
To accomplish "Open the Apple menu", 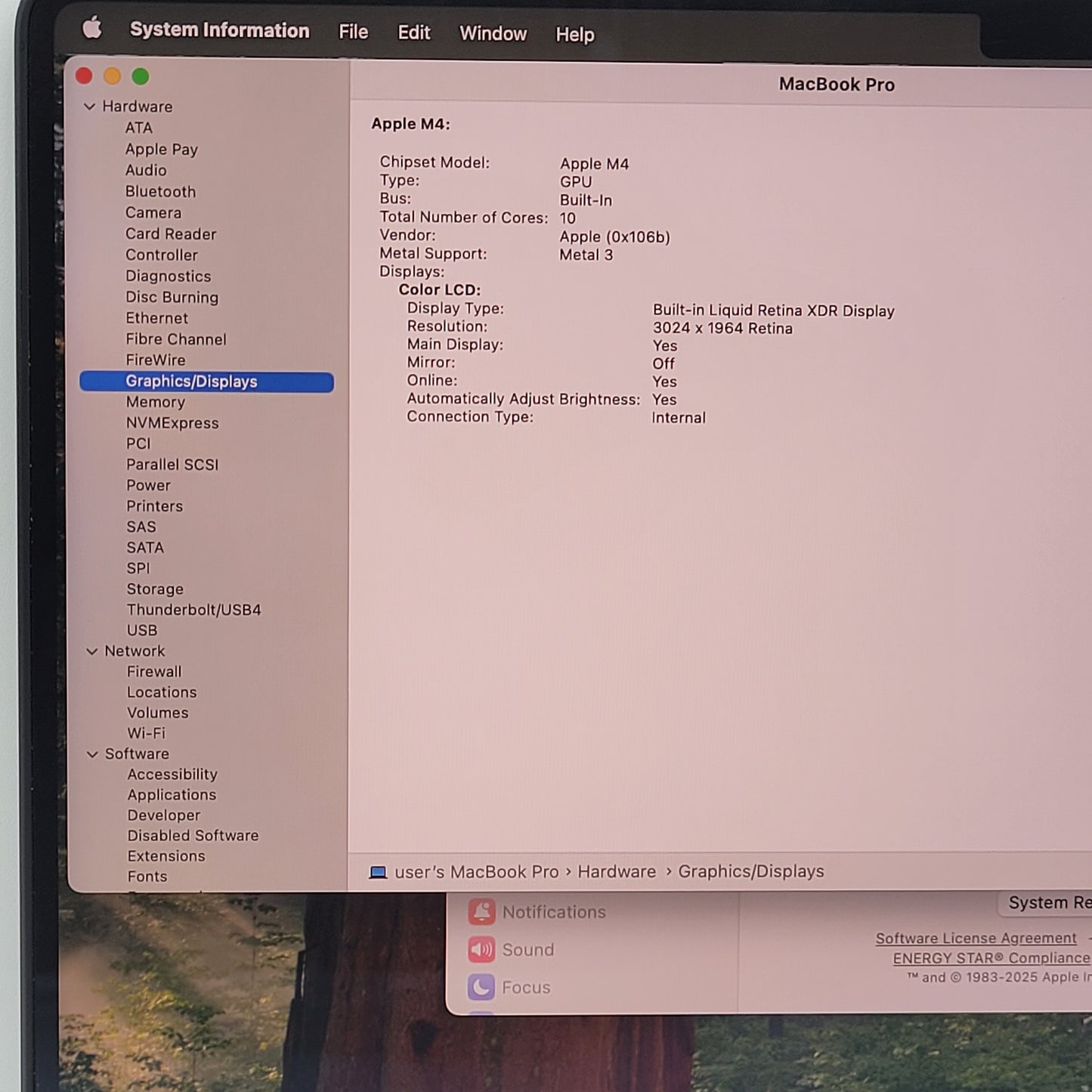I will tap(92, 29).
